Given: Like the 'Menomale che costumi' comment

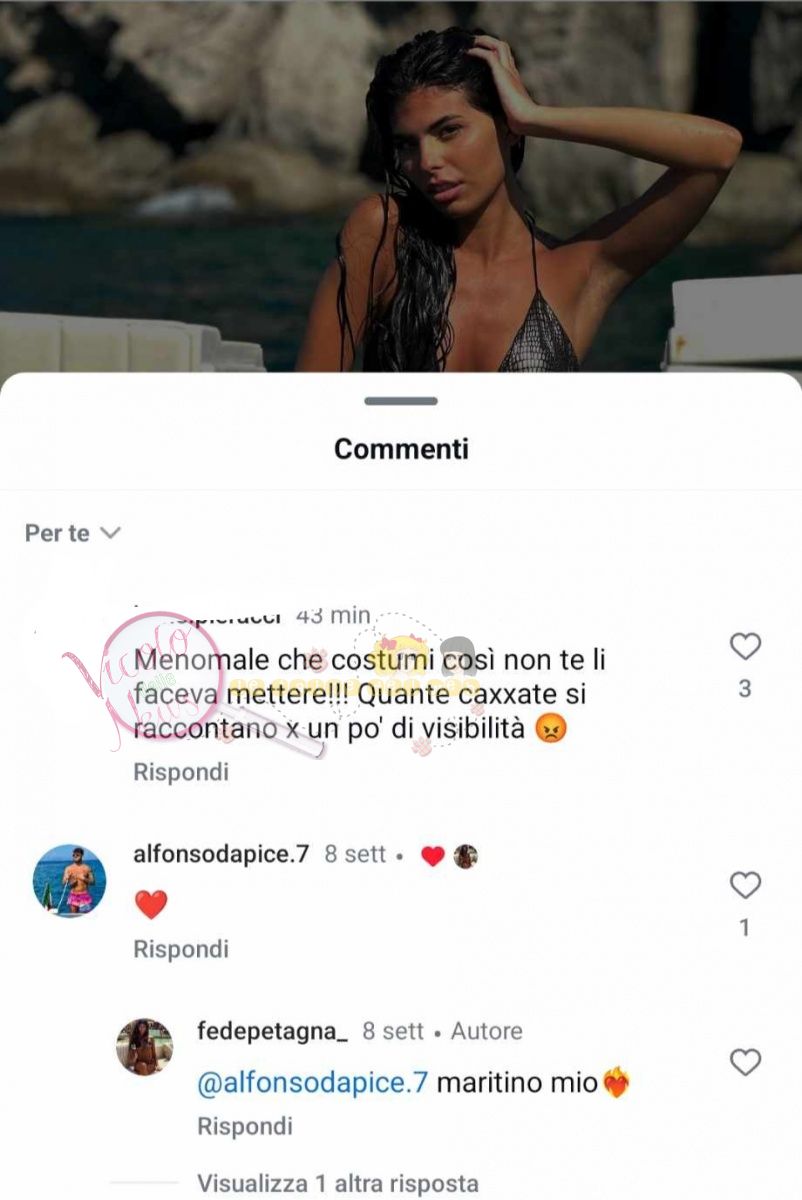Looking at the screenshot, I should 745,647.
